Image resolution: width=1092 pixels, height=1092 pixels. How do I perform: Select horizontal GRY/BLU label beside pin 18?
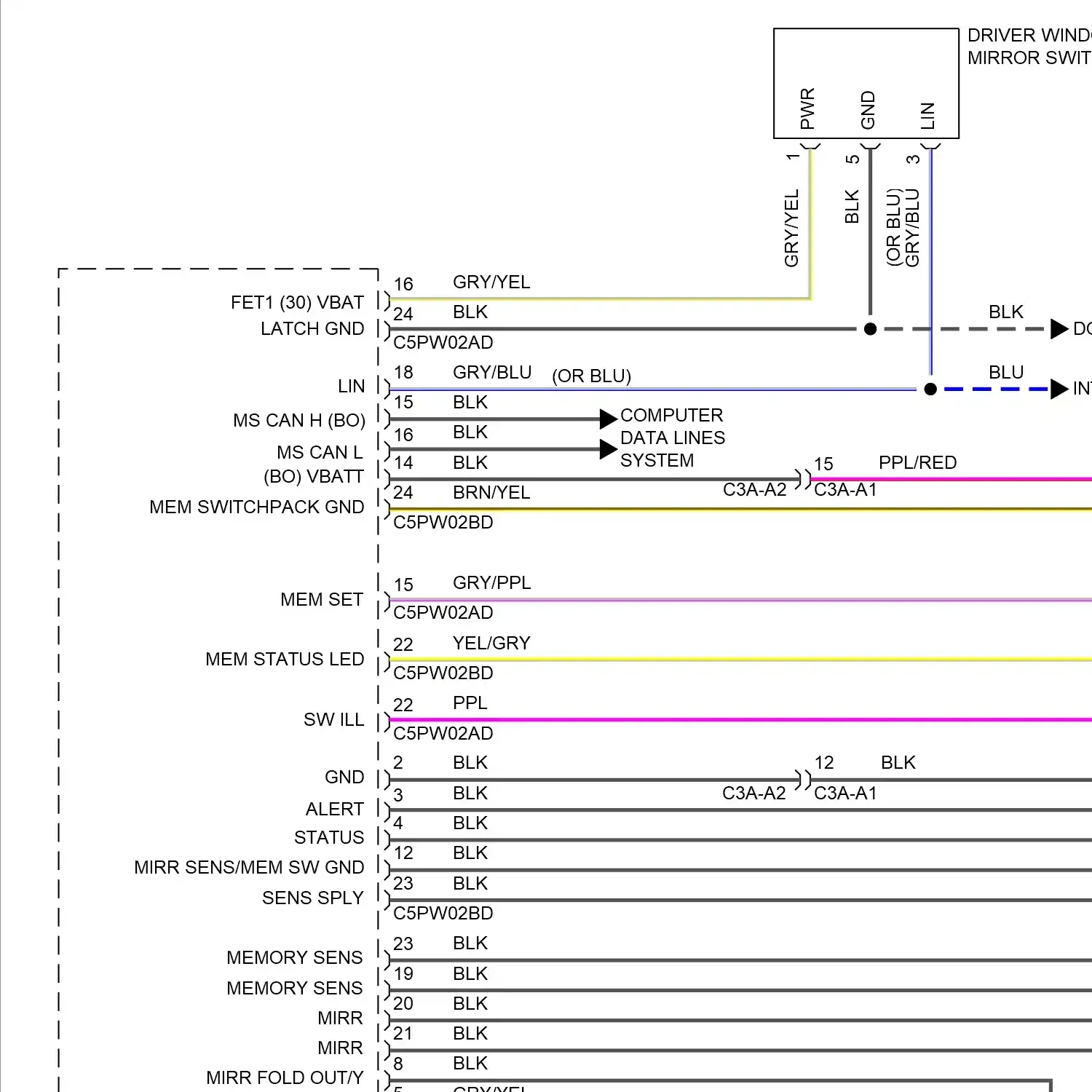click(492, 372)
